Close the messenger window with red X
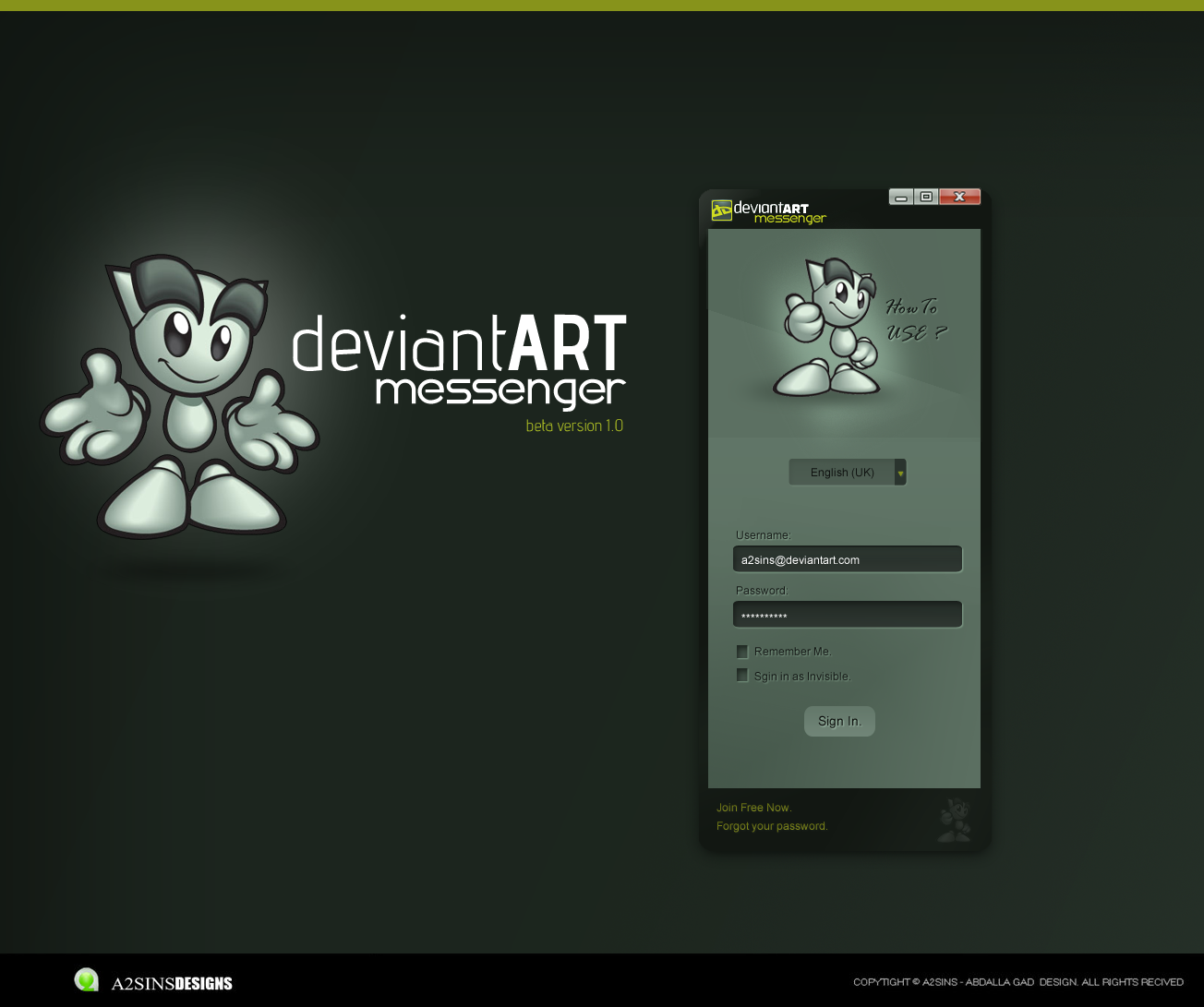The image size is (1204, 1007). pyautogui.click(x=959, y=197)
